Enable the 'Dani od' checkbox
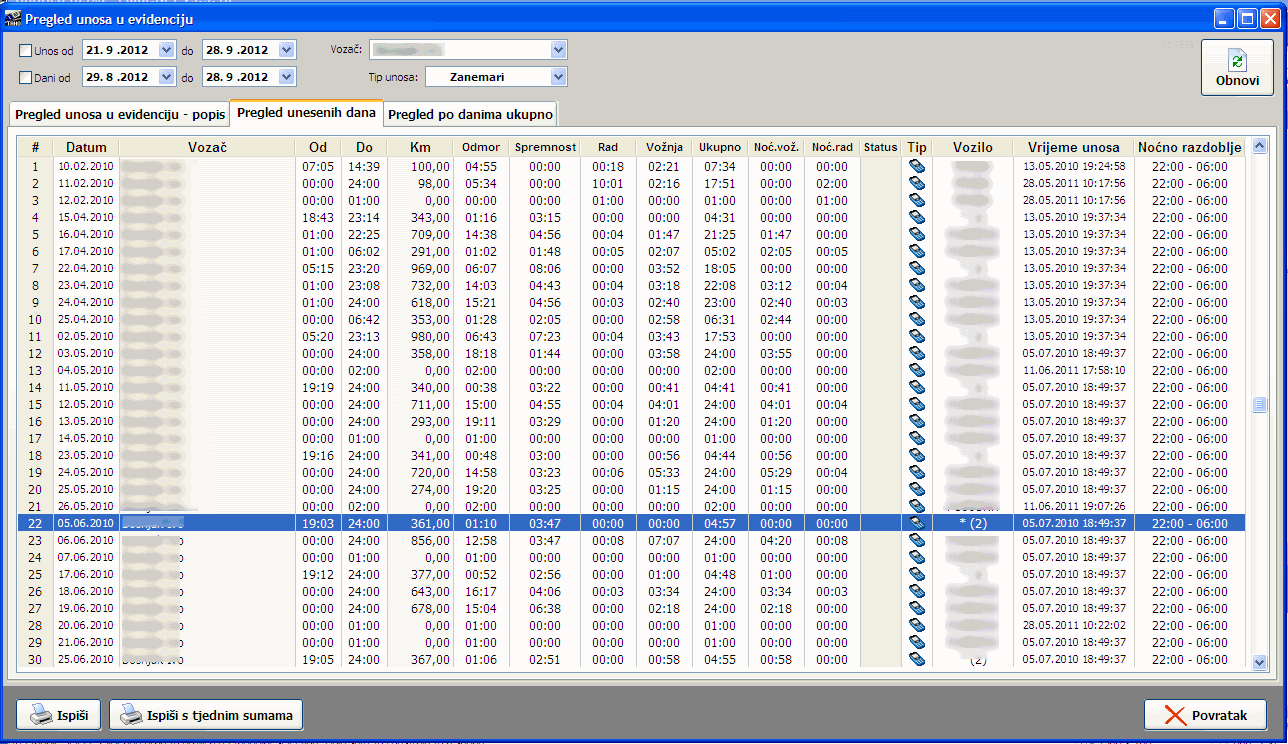1288x744 pixels. 26,77
